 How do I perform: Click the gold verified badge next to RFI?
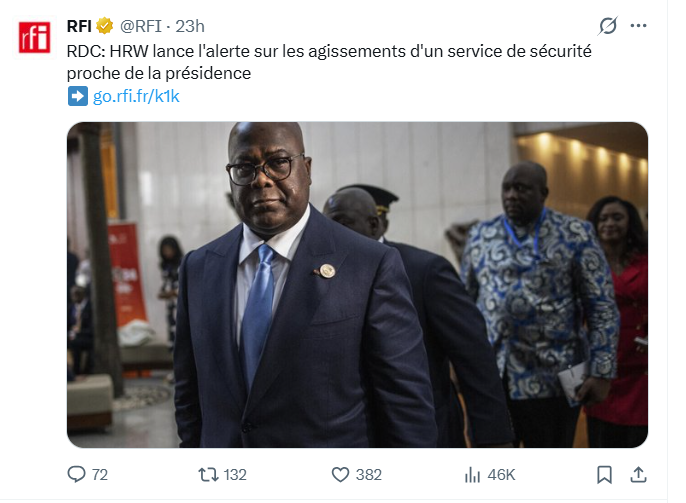[104, 26]
